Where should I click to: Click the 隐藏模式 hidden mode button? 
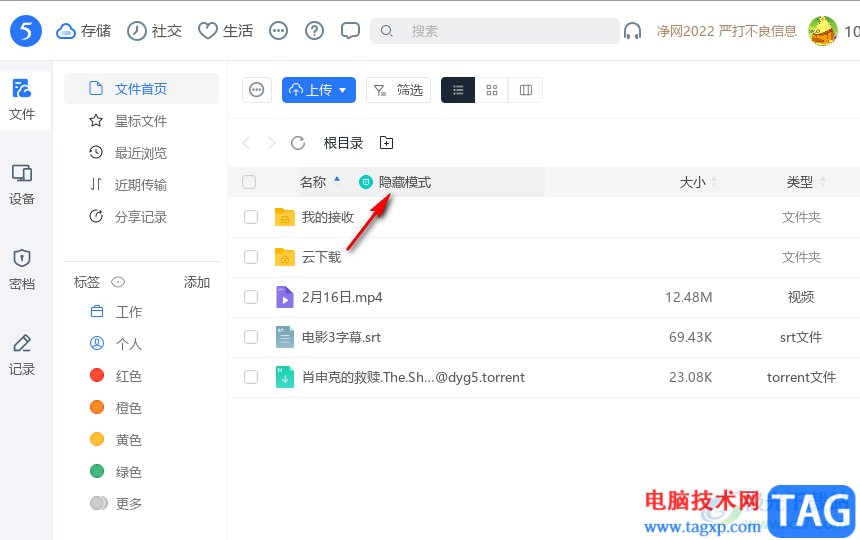(x=395, y=182)
